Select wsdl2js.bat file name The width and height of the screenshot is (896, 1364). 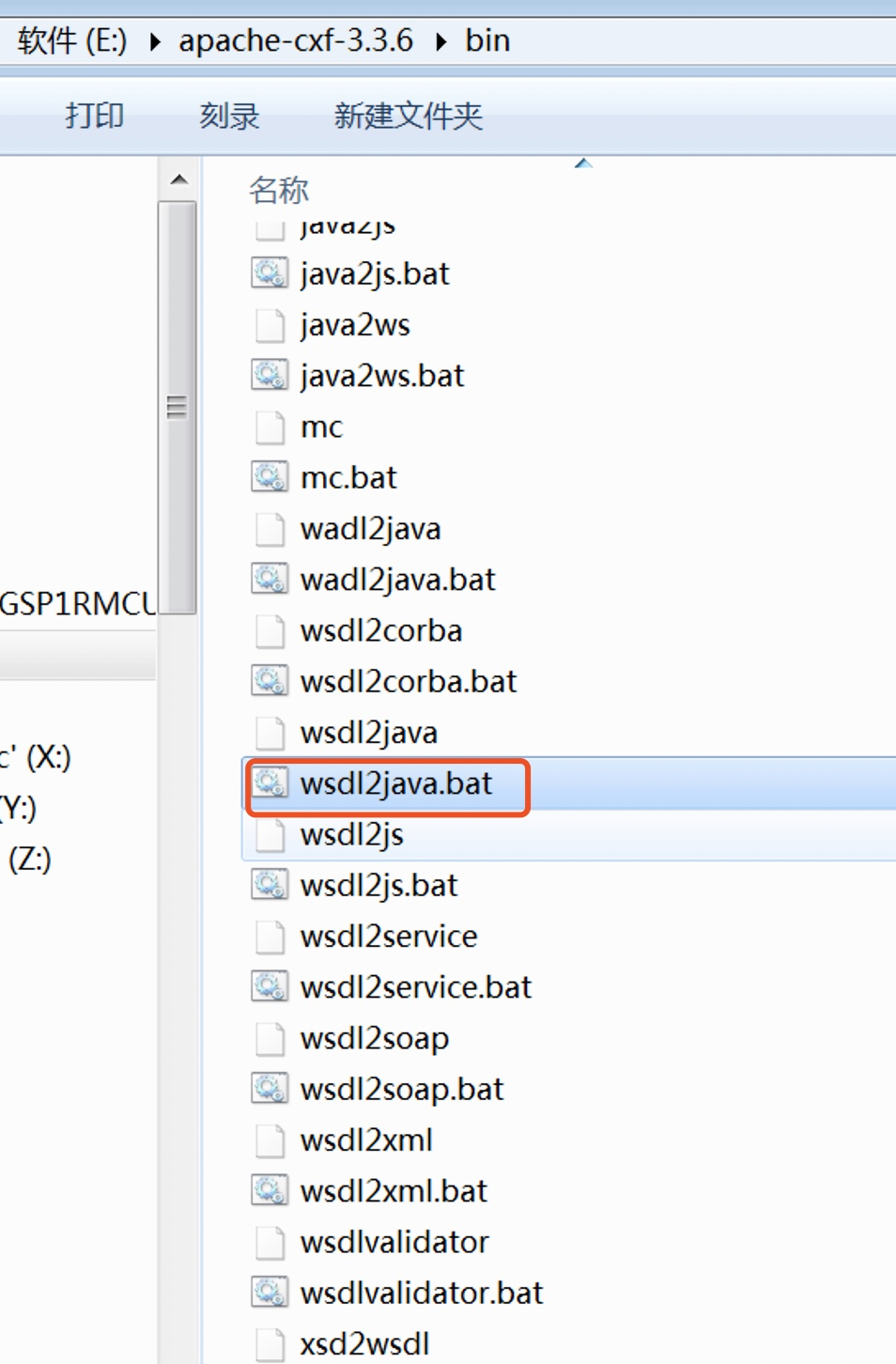(378, 885)
